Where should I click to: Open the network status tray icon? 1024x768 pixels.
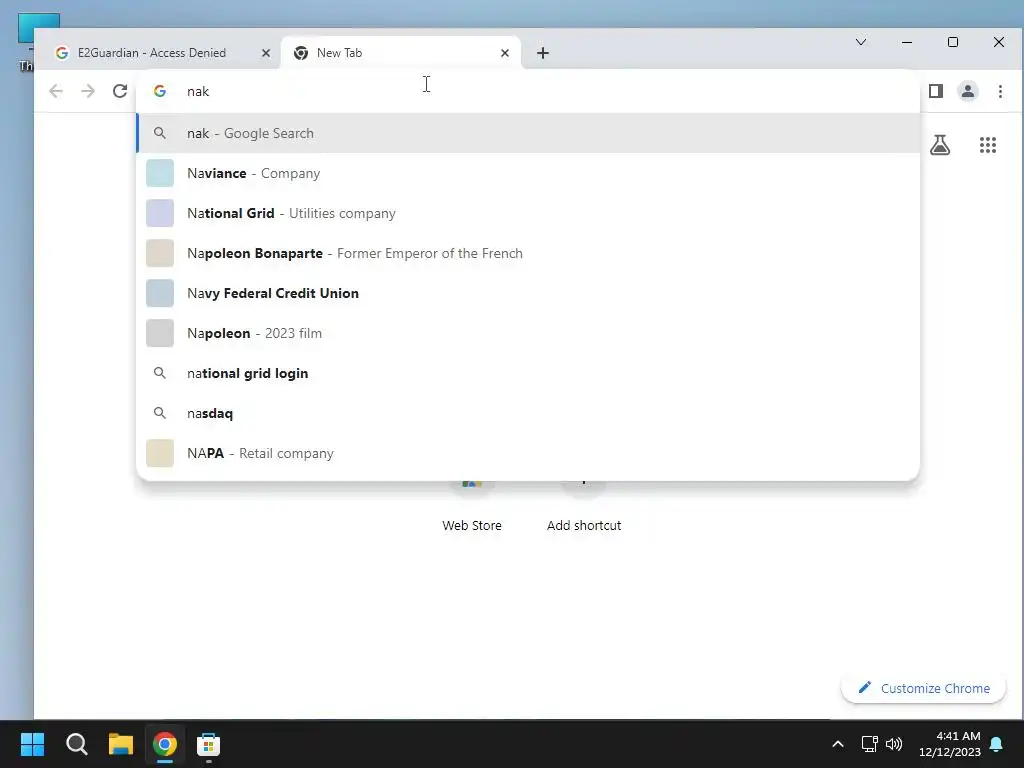tap(869, 744)
